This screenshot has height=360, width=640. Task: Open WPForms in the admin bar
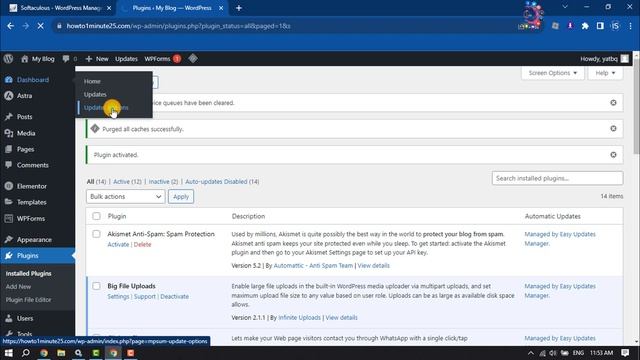click(162, 59)
